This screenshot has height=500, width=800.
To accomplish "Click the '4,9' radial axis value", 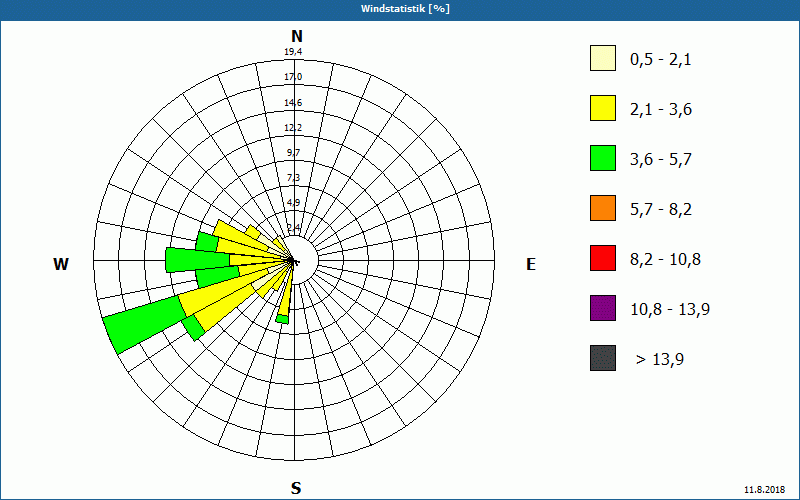I will [293, 203].
